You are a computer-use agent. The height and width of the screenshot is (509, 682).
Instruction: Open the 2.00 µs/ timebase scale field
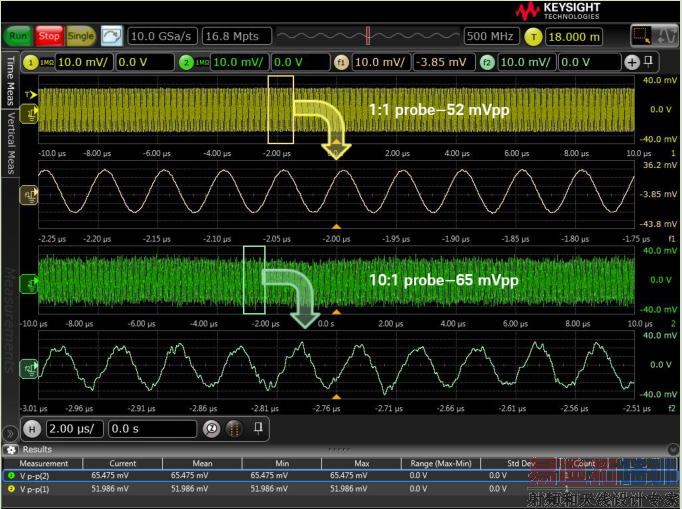click(73, 429)
